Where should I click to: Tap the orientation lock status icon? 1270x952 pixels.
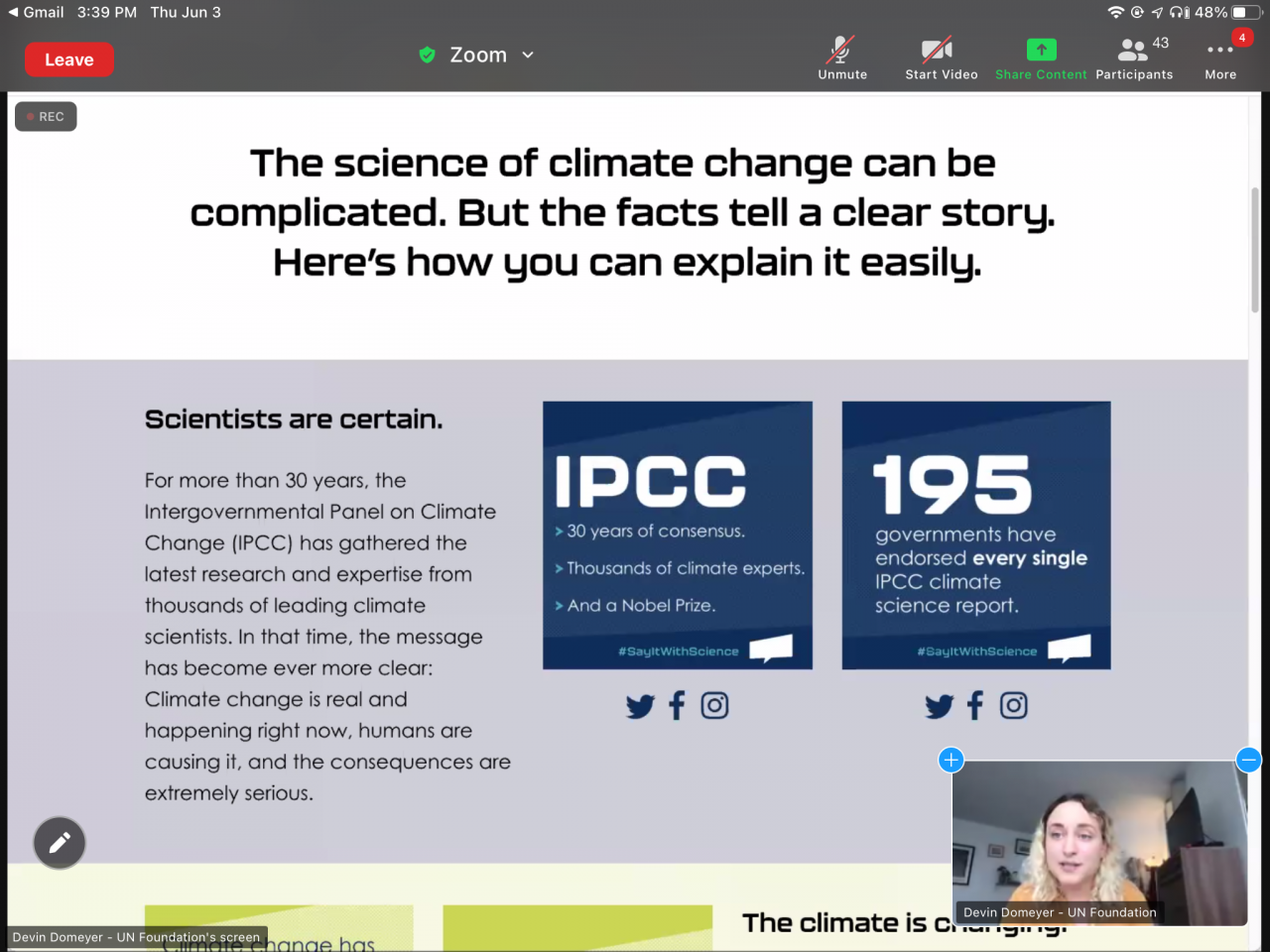click(x=1137, y=12)
